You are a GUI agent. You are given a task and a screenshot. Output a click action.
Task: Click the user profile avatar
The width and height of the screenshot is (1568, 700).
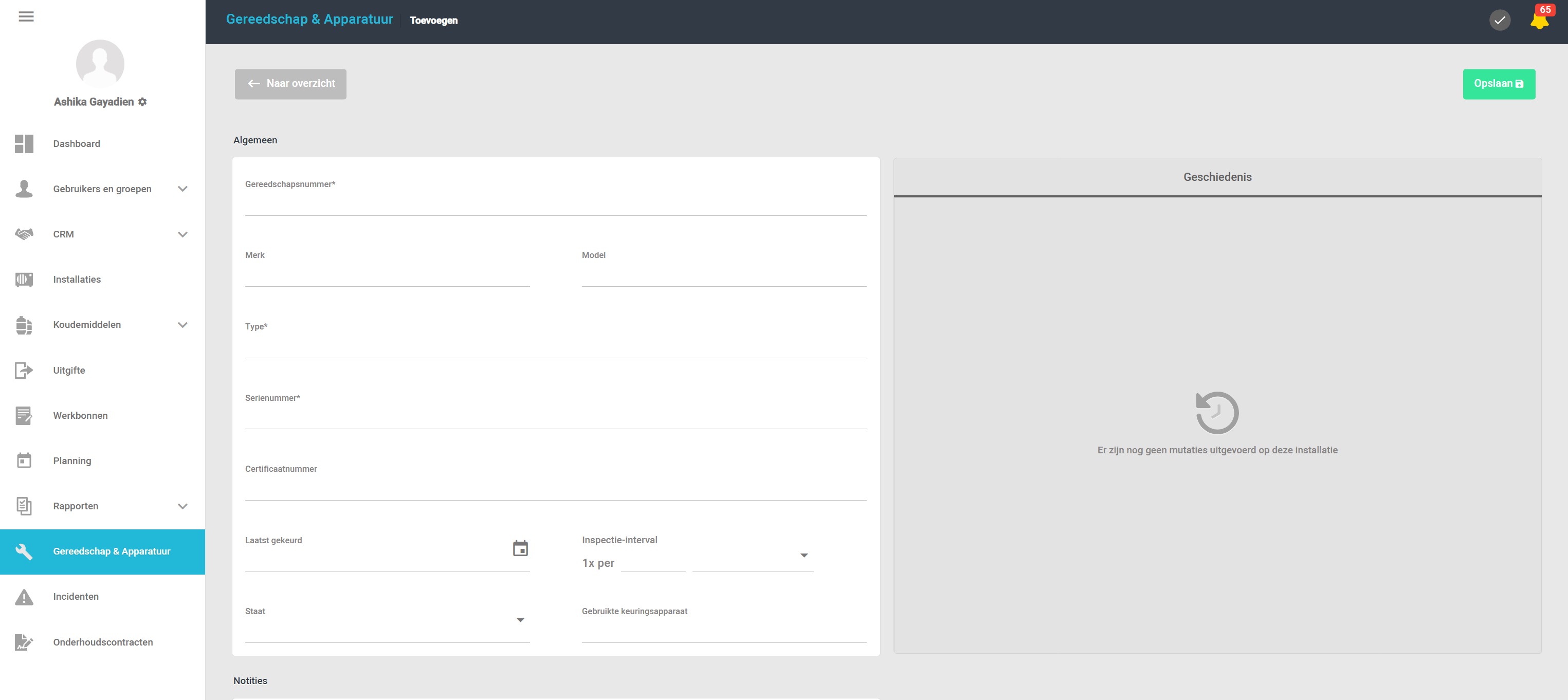coord(100,64)
